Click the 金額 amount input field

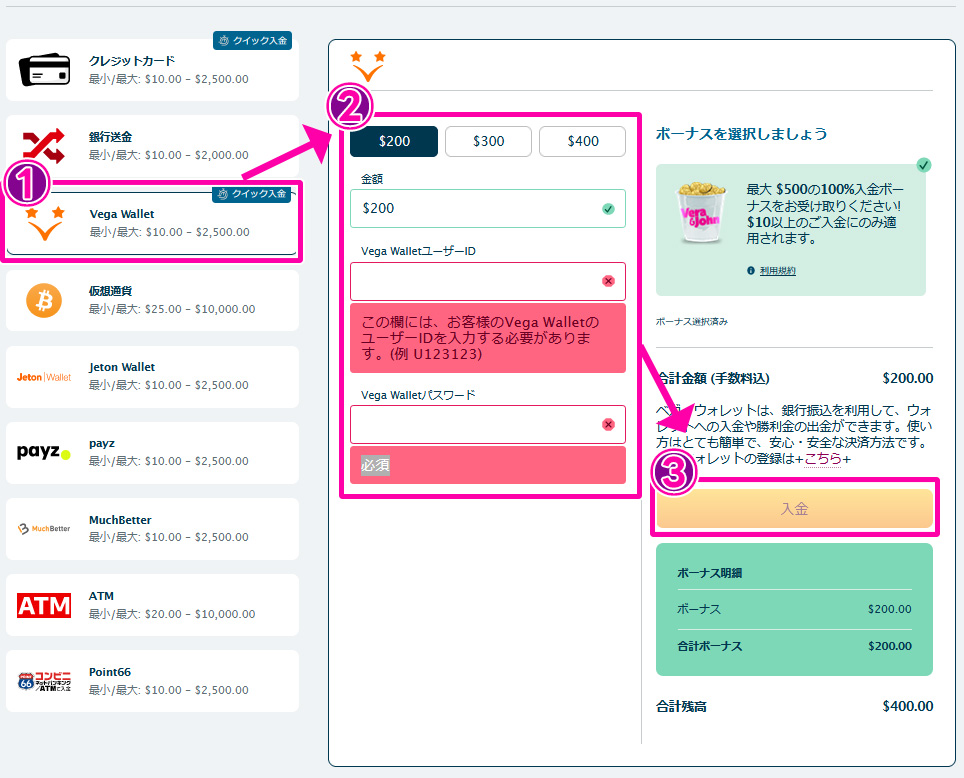(x=488, y=208)
